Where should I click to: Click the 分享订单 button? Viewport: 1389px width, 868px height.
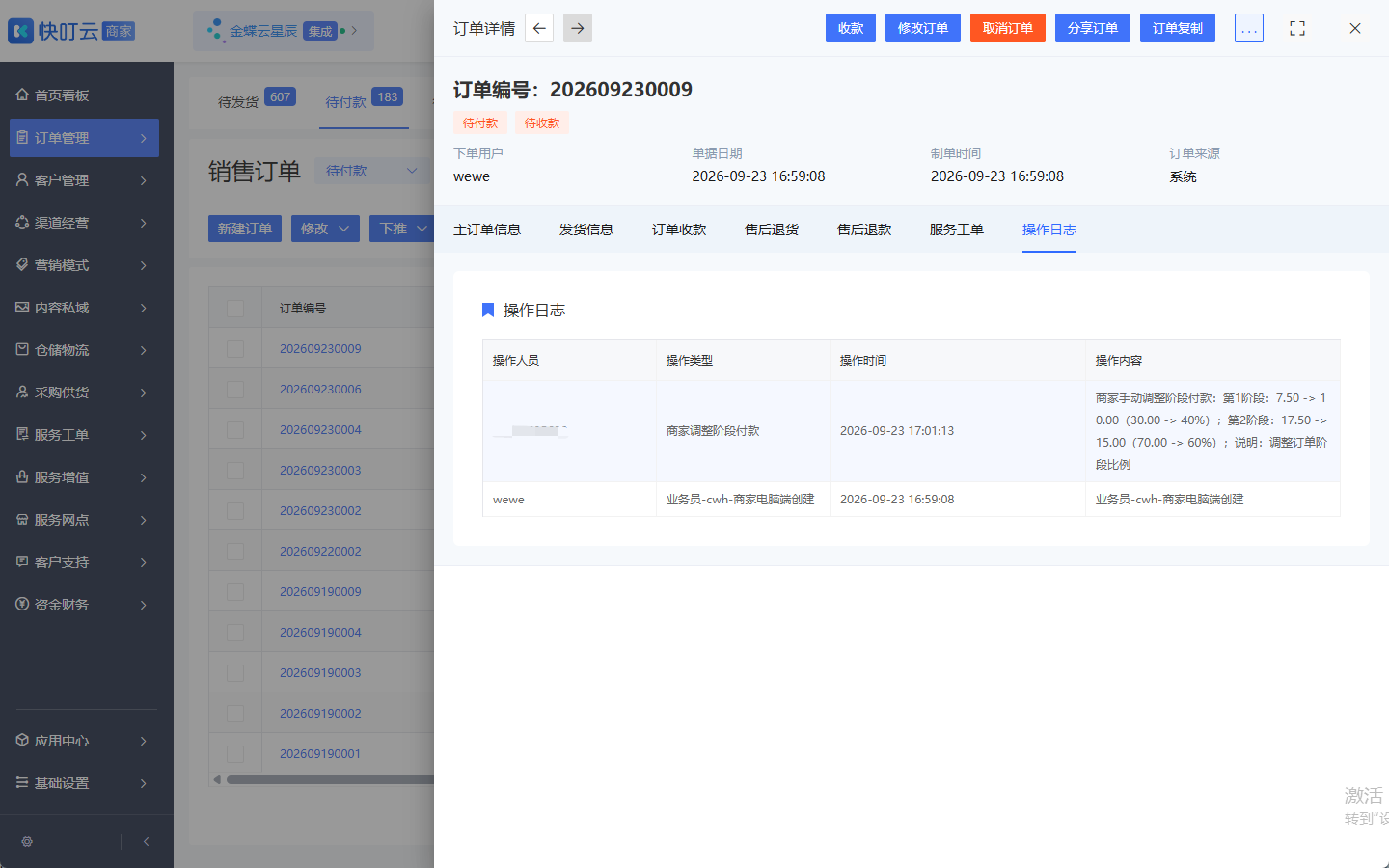click(x=1093, y=28)
